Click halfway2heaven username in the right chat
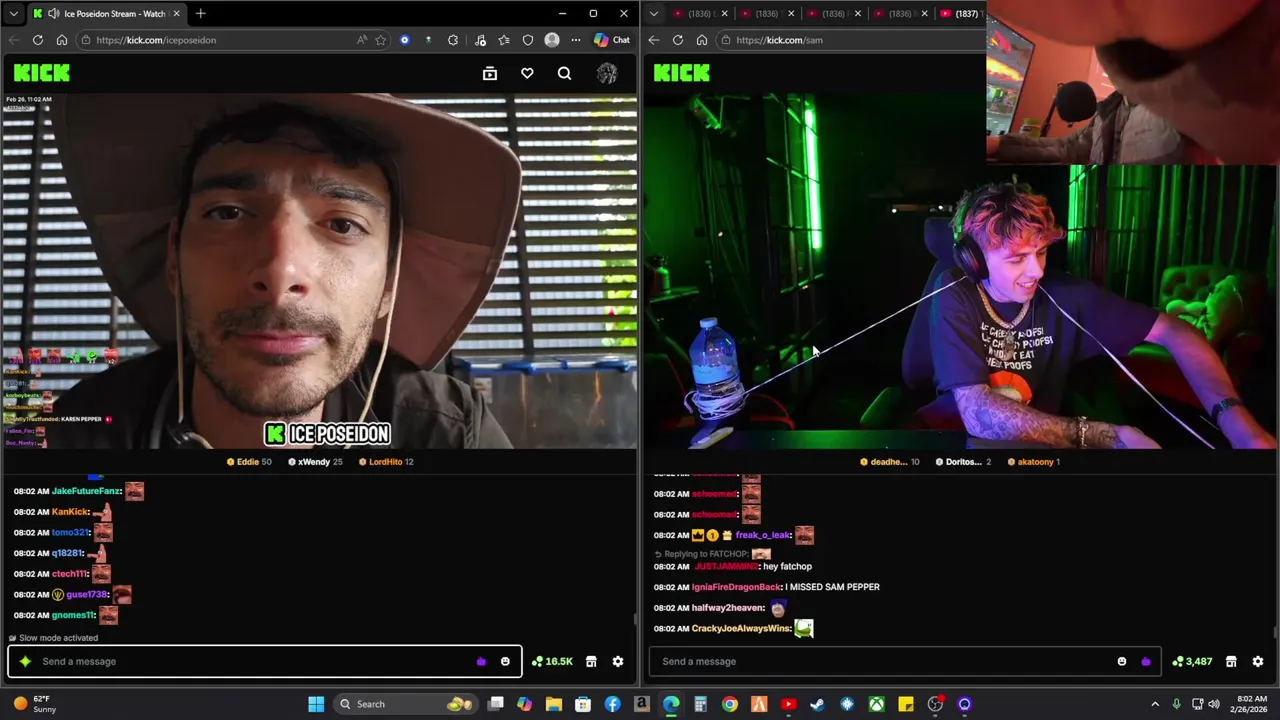This screenshot has width=1280, height=720. click(x=728, y=608)
